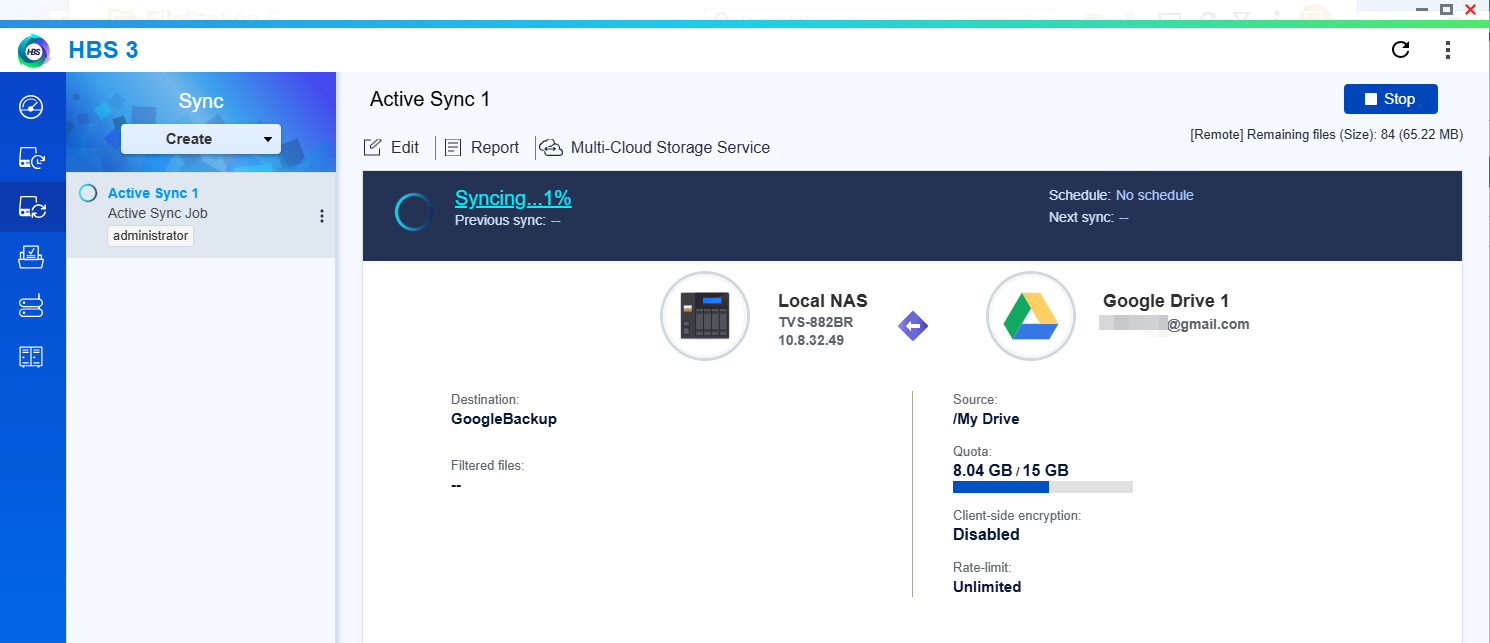
Task: Click the status circle beside Active Sync 1
Action: click(87, 193)
